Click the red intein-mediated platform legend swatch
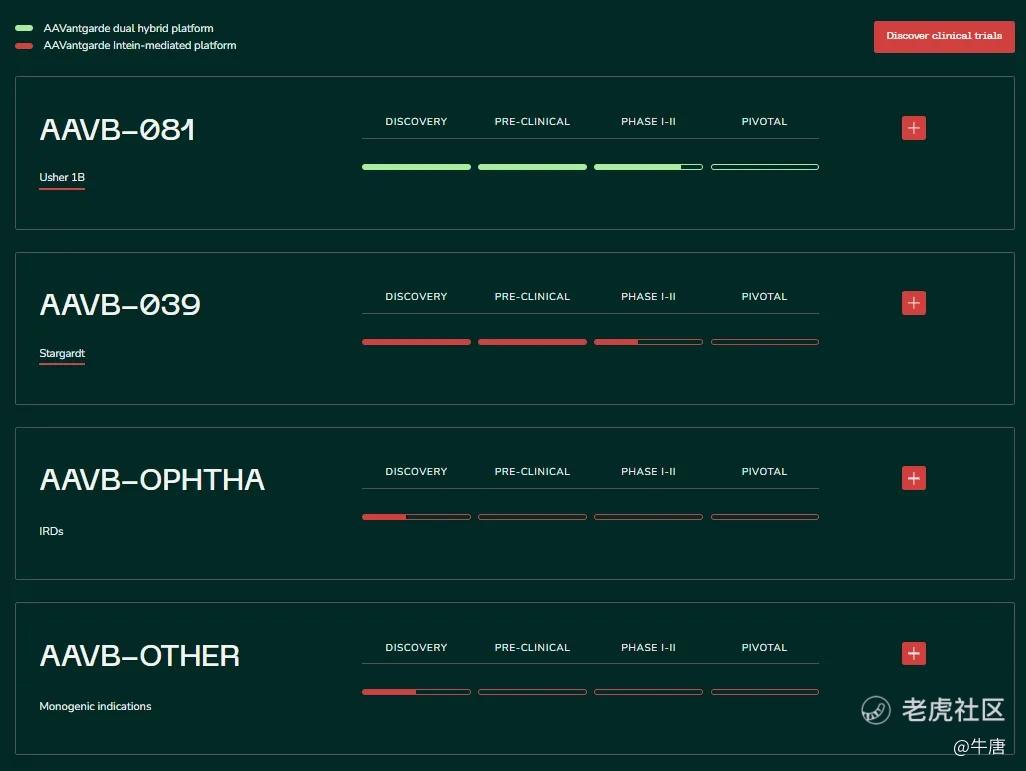Screen dimensions: 1026x771 coord(24,46)
